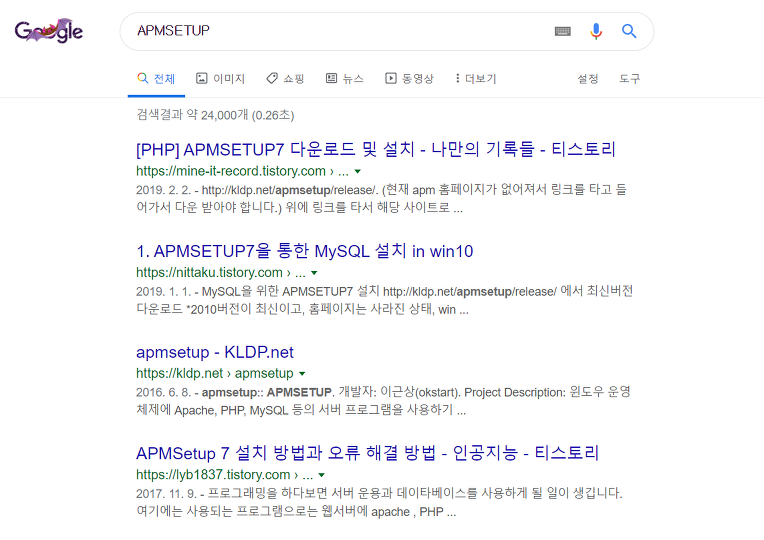Switch to the 동영상 tab
The image size is (764, 540).
(409, 78)
